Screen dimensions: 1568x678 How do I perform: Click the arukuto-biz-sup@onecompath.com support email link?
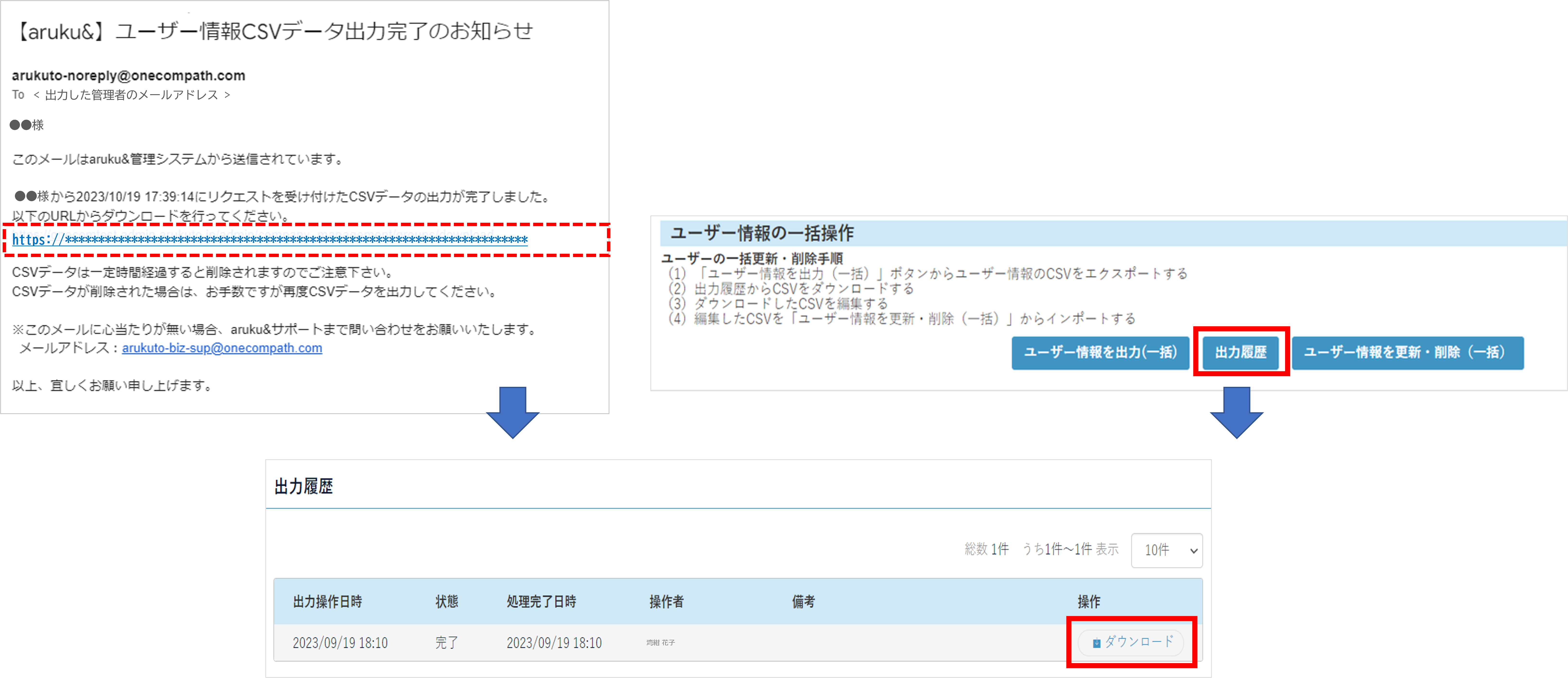[x=222, y=348]
